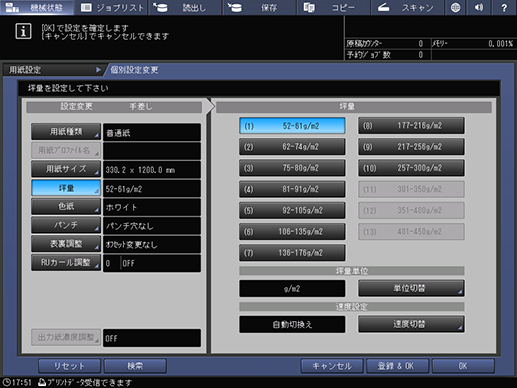Screen dimensions: 517x388
Task: Click the 検索 search button
Action: [135, 366]
